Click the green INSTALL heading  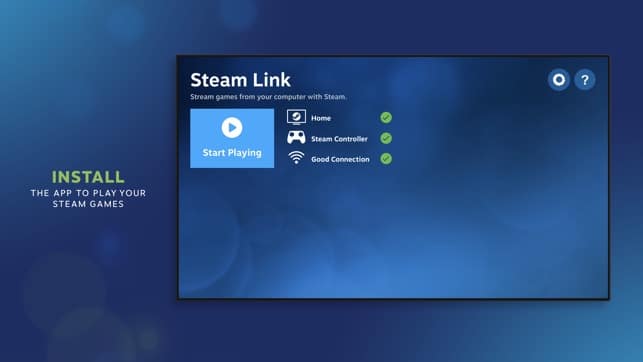coord(88,177)
